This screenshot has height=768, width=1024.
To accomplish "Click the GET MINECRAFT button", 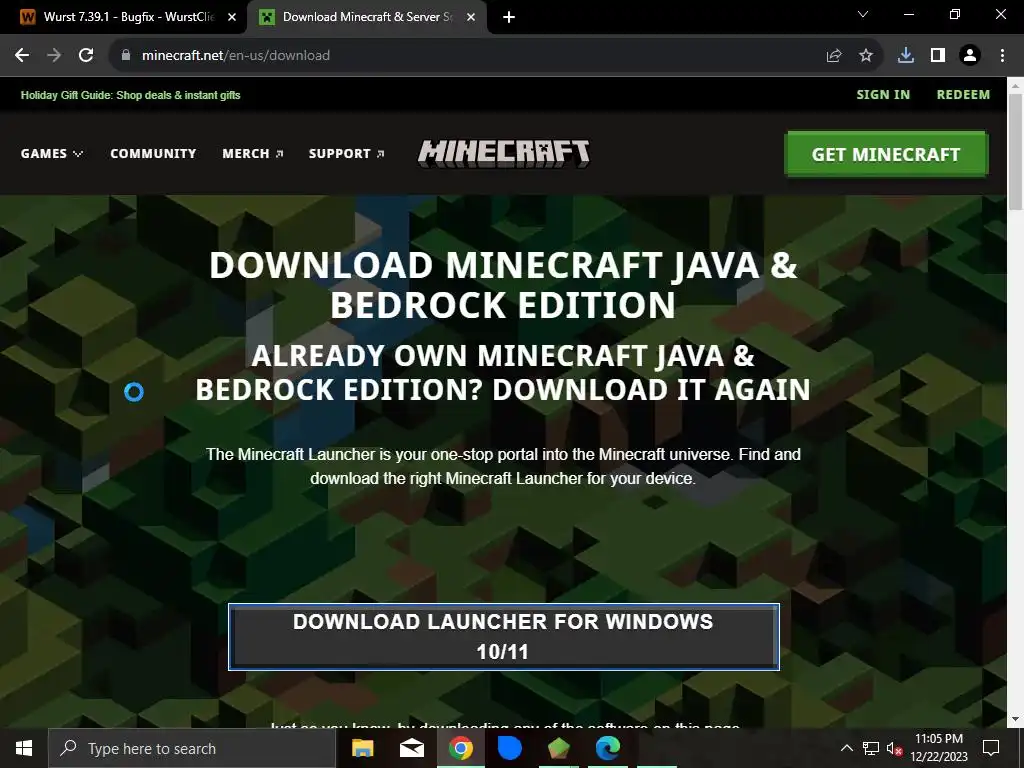I will click(886, 154).
